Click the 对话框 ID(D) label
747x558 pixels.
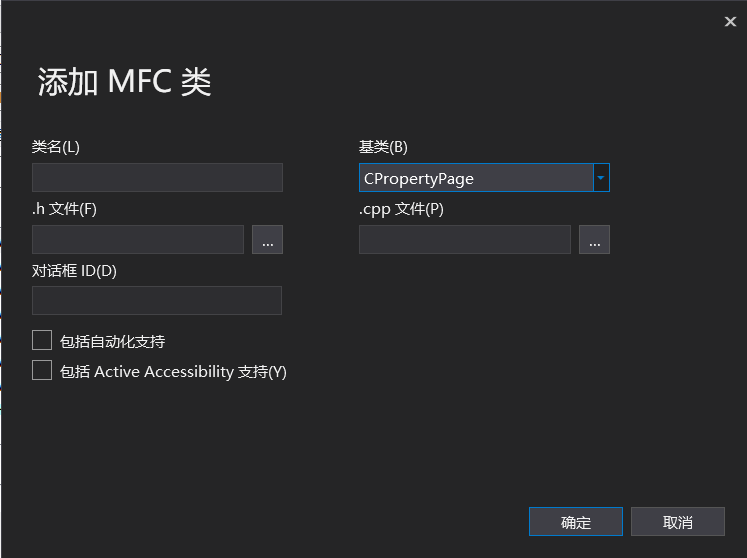coord(75,270)
